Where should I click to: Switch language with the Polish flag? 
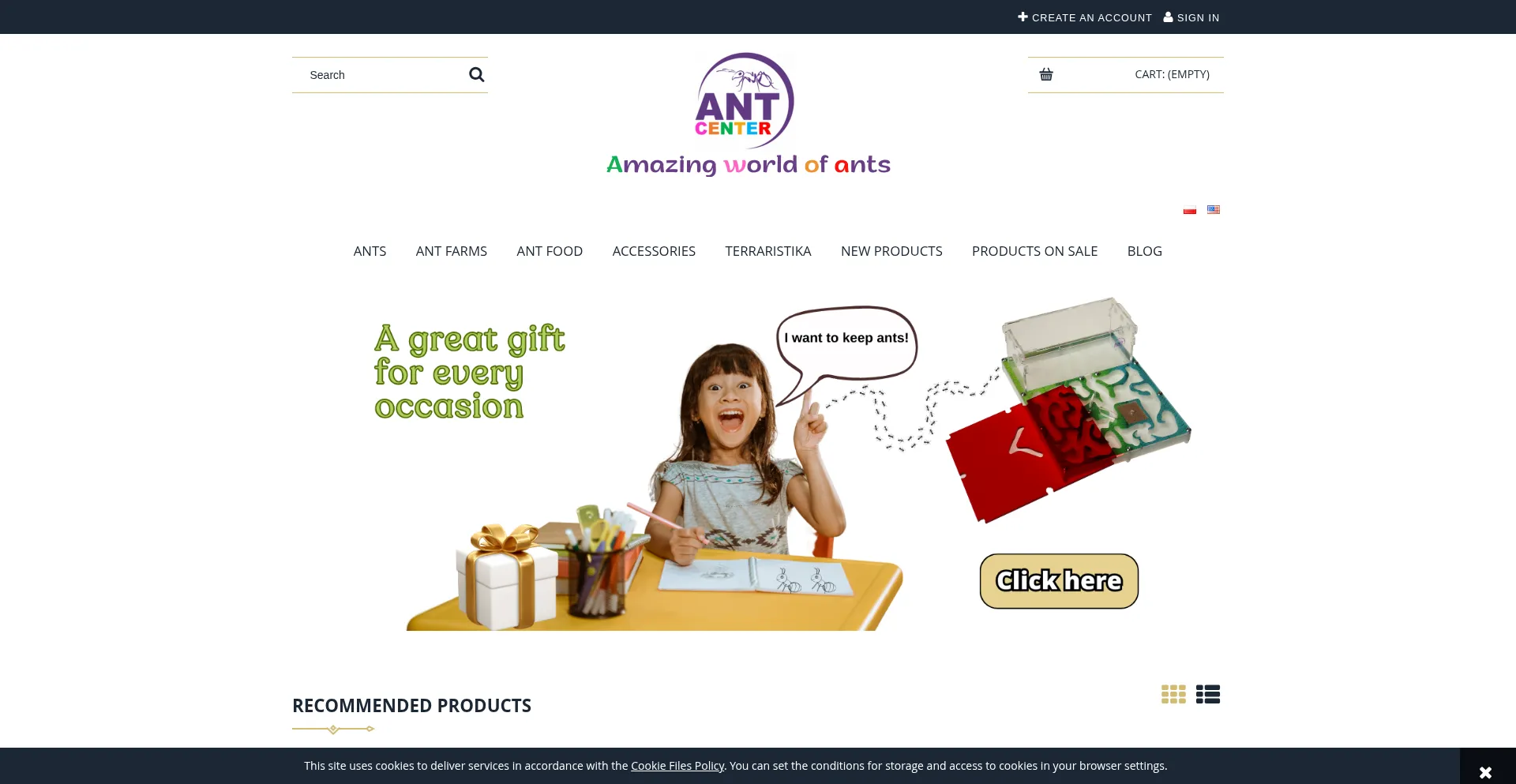[1190, 209]
